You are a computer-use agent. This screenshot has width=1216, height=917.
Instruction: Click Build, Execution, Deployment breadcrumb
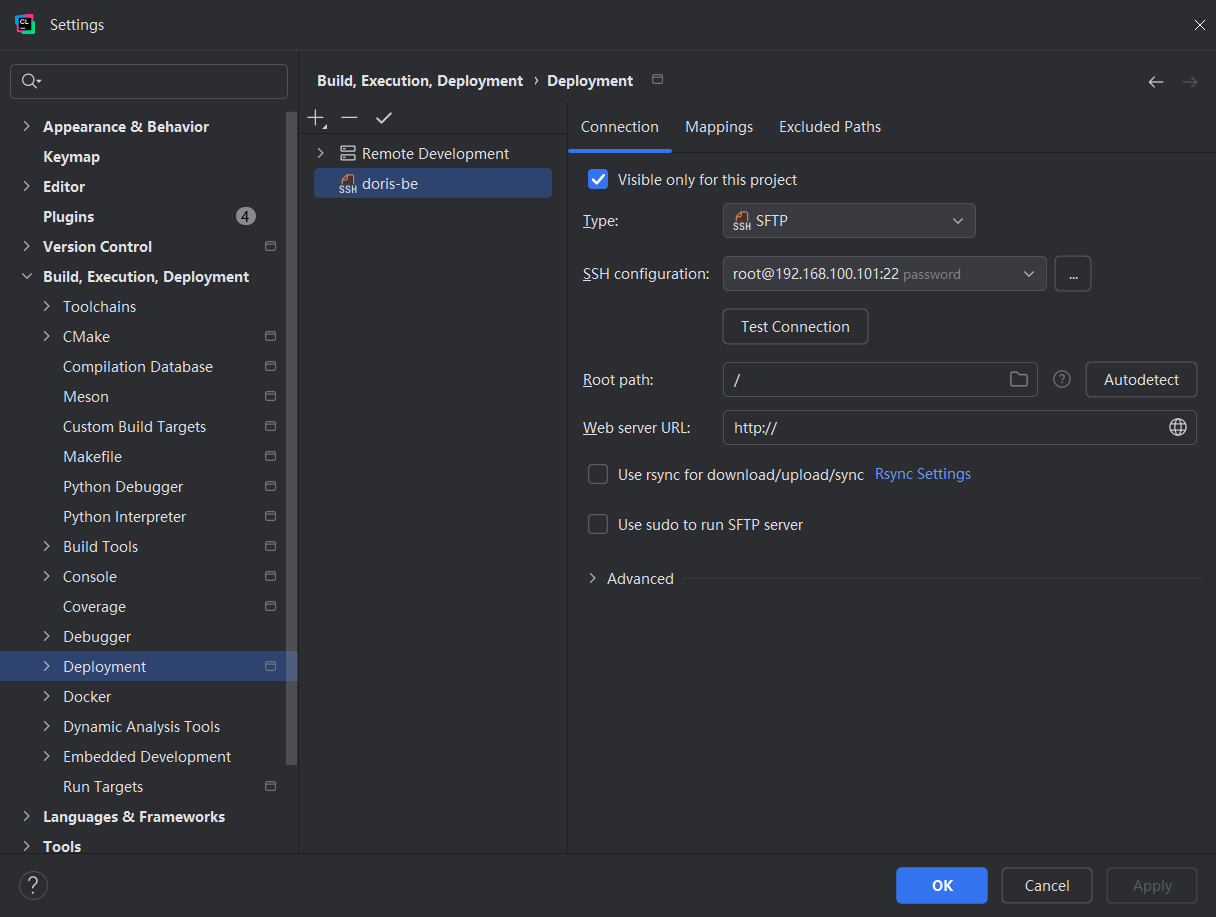coord(420,81)
